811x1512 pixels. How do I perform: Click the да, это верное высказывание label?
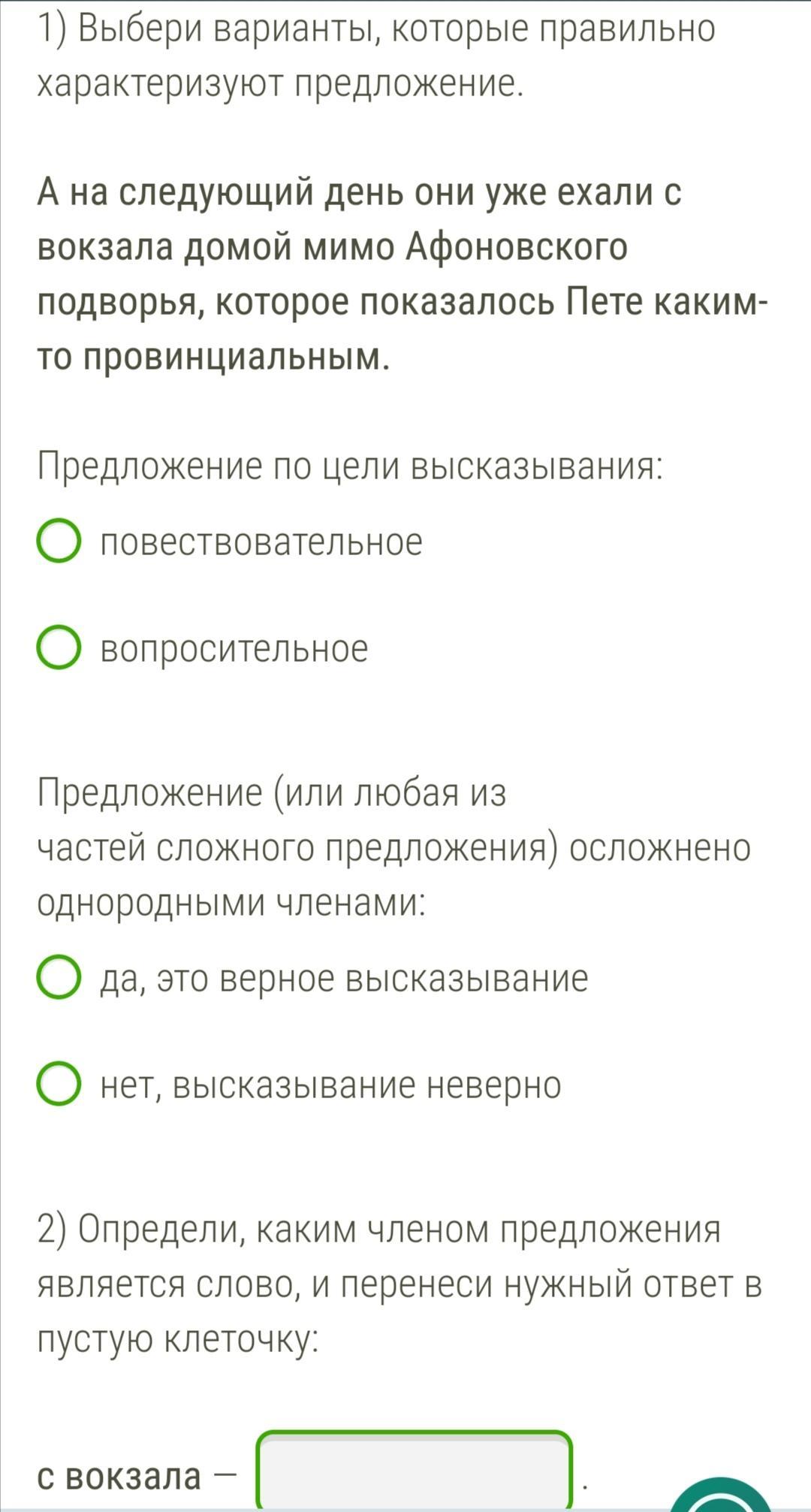(344, 978)
